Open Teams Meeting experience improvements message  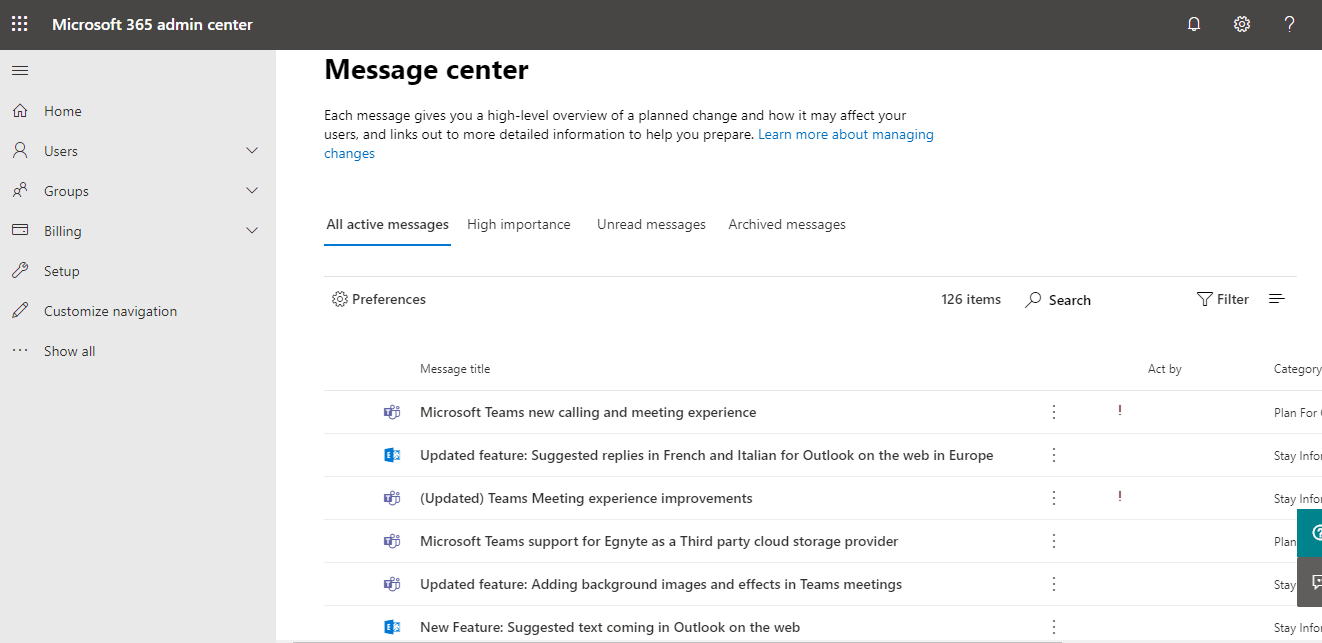pyautogui.click(x=586, y=498)
